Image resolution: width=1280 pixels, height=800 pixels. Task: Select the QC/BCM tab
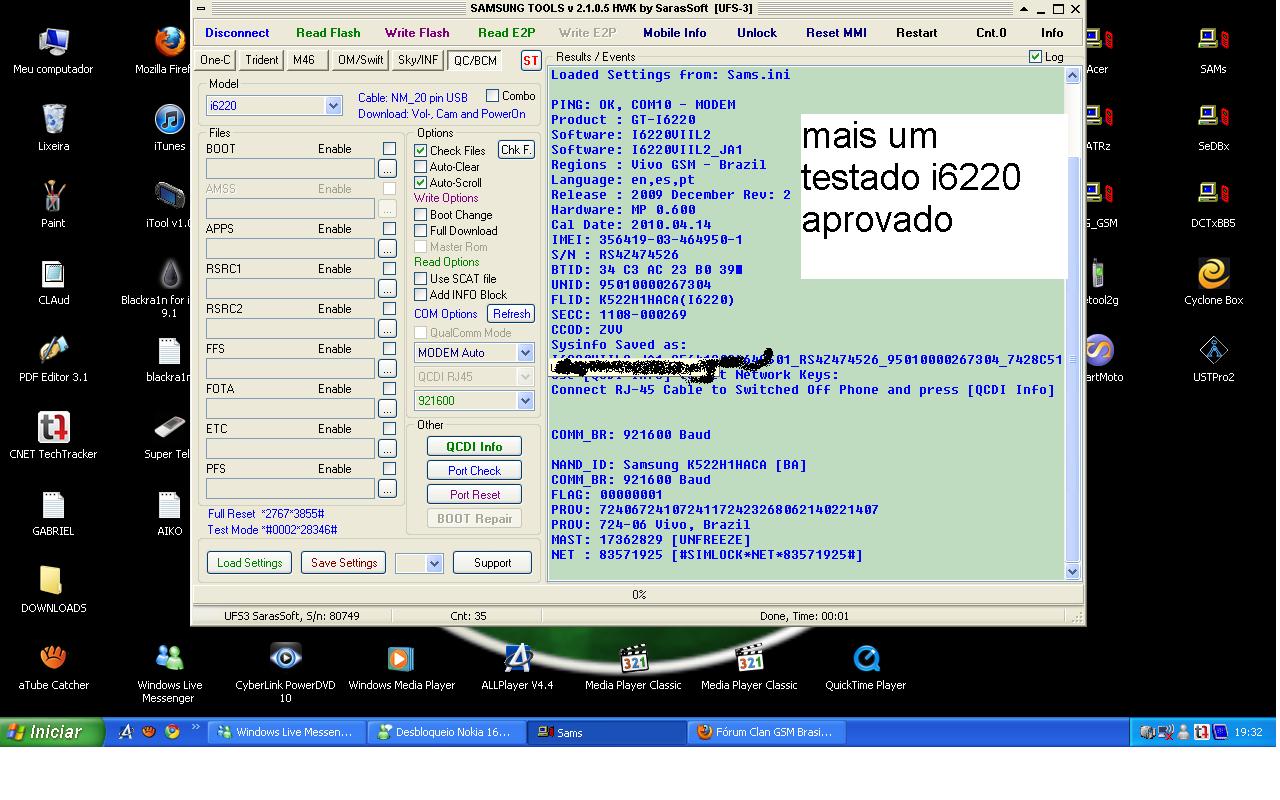click(475, 60)
